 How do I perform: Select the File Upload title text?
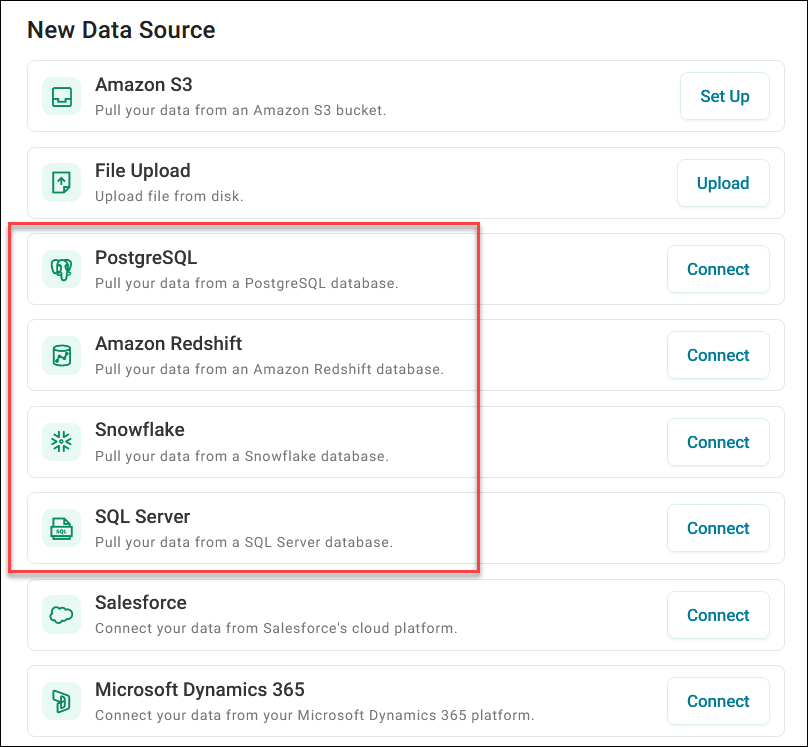(143, 171)
